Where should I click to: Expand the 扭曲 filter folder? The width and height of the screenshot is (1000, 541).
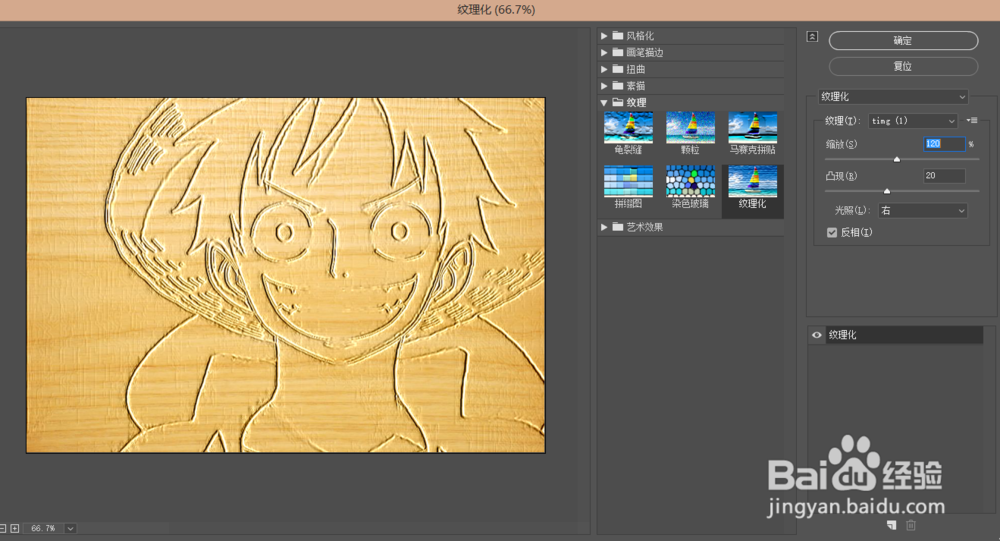(604, 69)
